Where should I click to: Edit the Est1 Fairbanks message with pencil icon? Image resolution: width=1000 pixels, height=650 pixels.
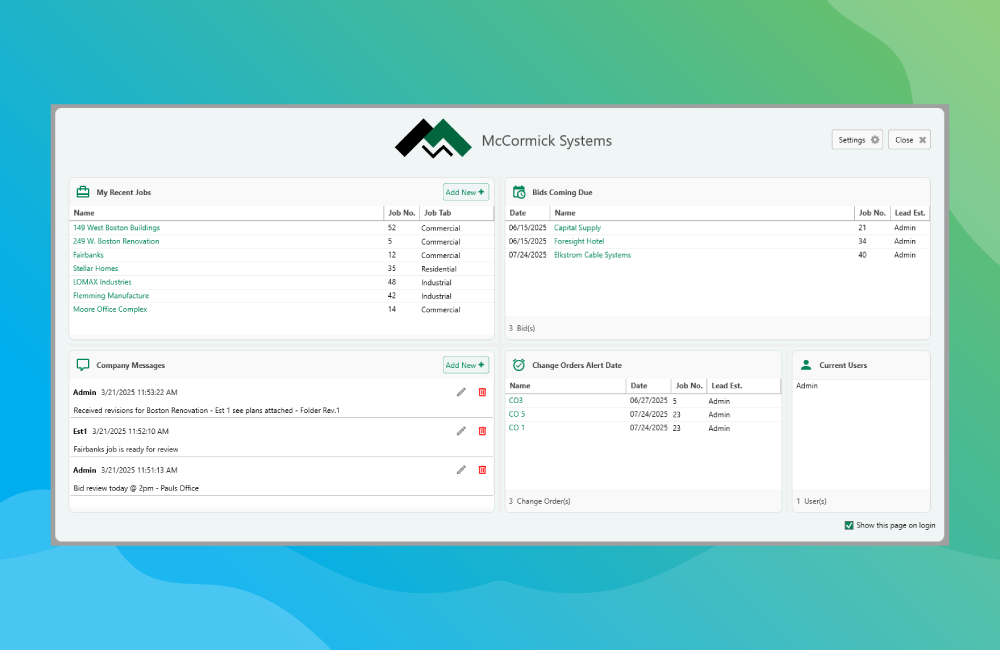[461, 431]
